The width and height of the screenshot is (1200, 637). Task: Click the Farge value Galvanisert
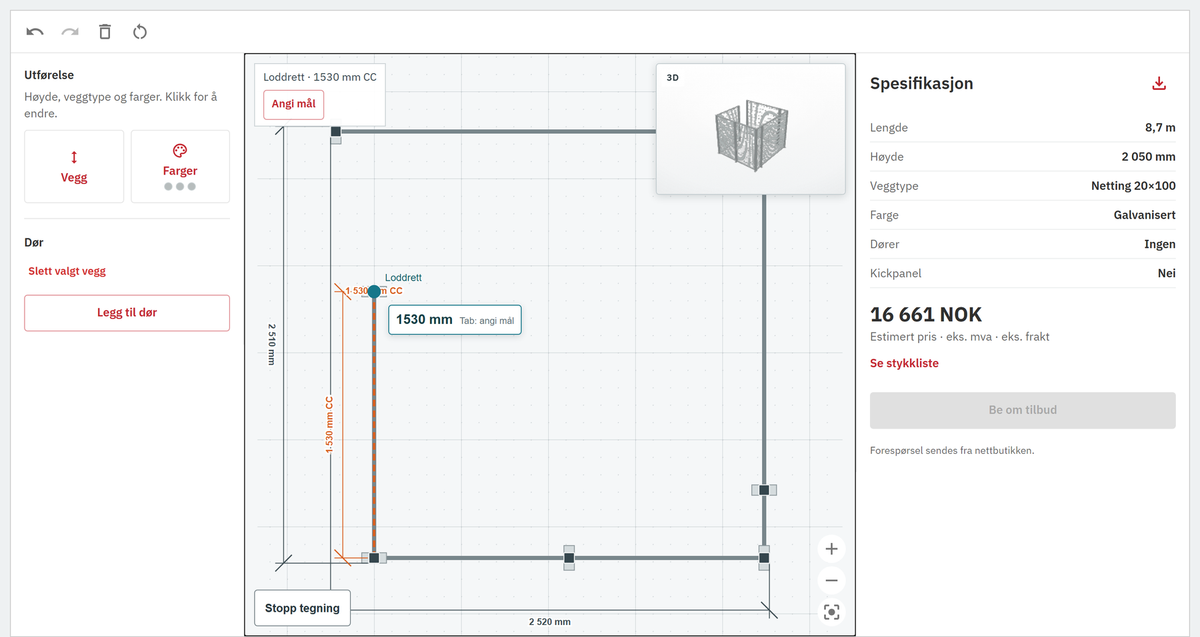(1145, 215)
